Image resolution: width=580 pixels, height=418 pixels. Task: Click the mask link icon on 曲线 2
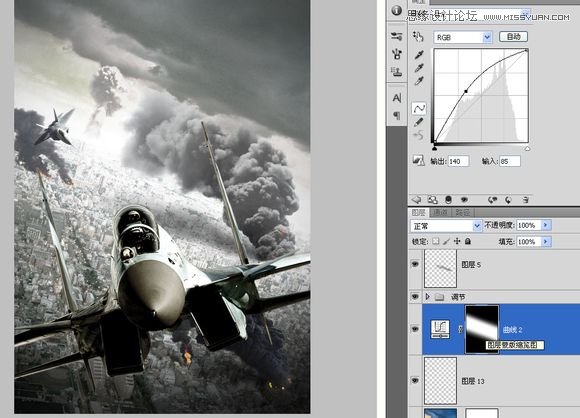[460, 329]
